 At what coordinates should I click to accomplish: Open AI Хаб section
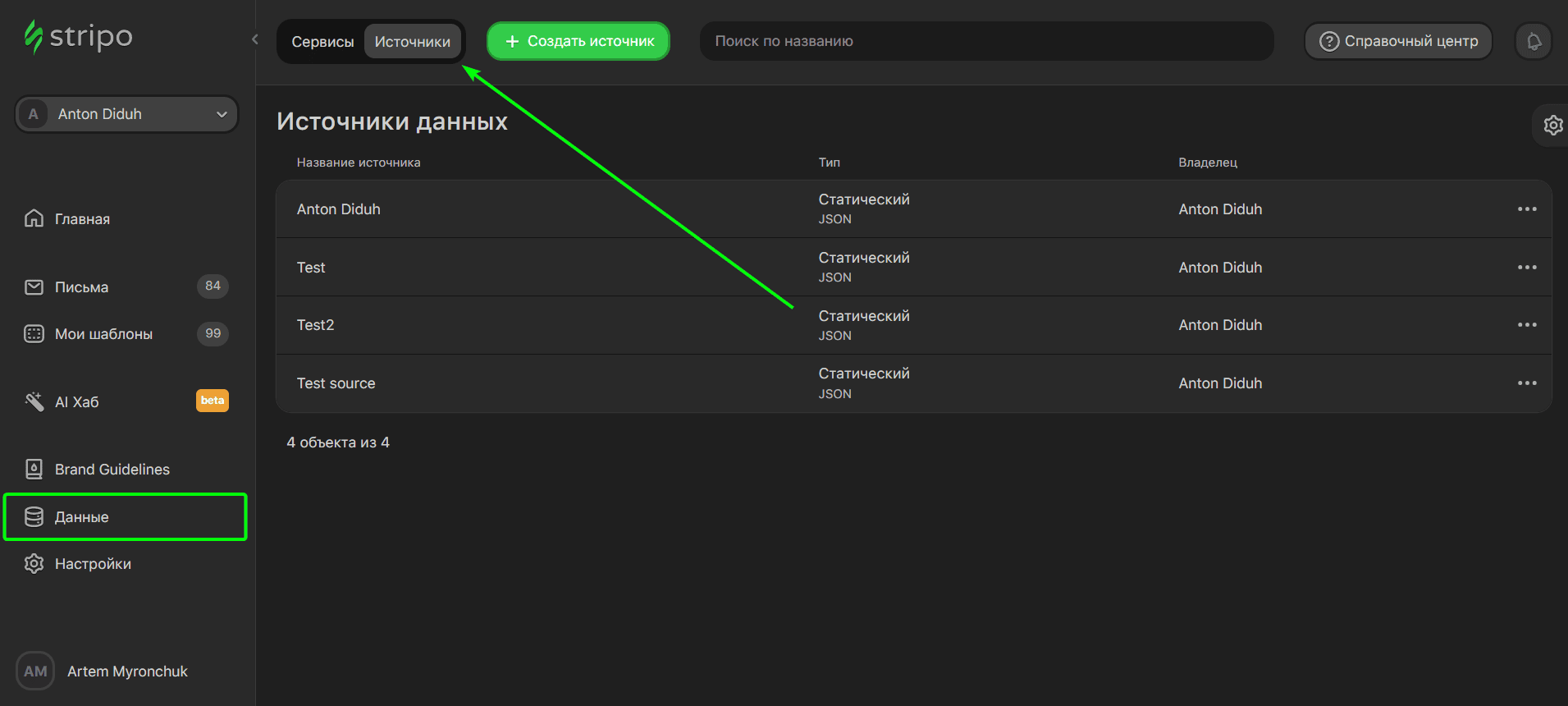[76, 402]
